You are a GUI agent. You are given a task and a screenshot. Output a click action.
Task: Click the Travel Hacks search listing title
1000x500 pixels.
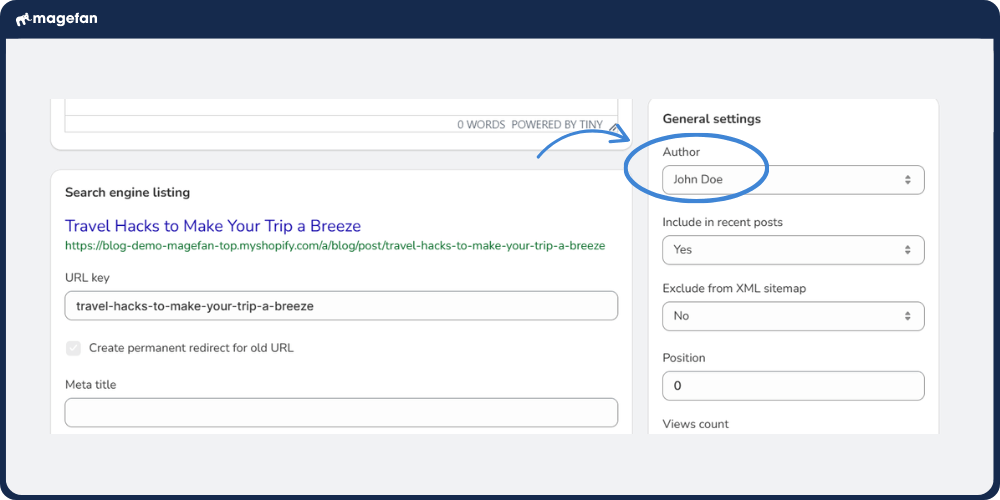coord(213,226)
